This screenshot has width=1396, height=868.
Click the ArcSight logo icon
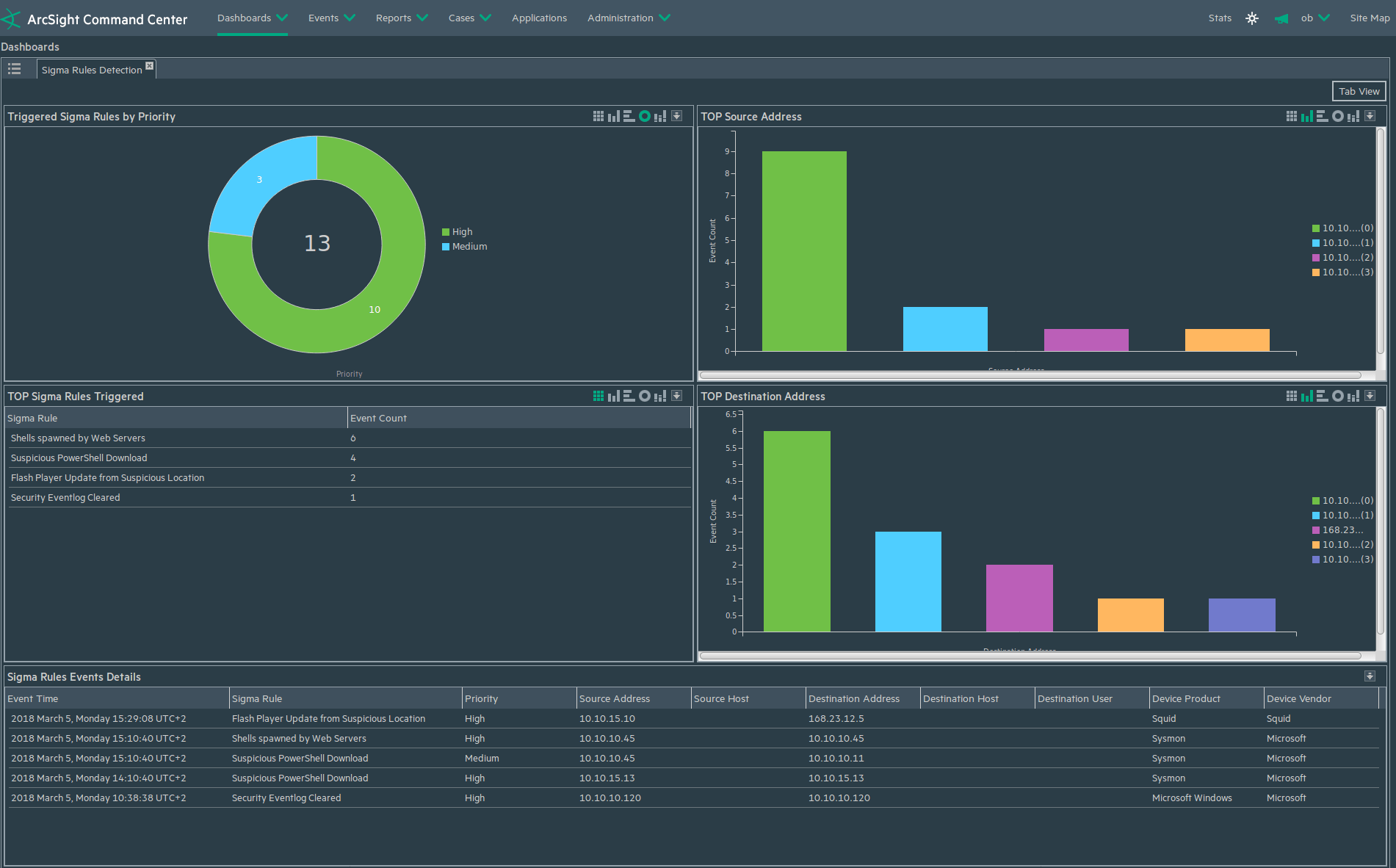tap(12, 18)
